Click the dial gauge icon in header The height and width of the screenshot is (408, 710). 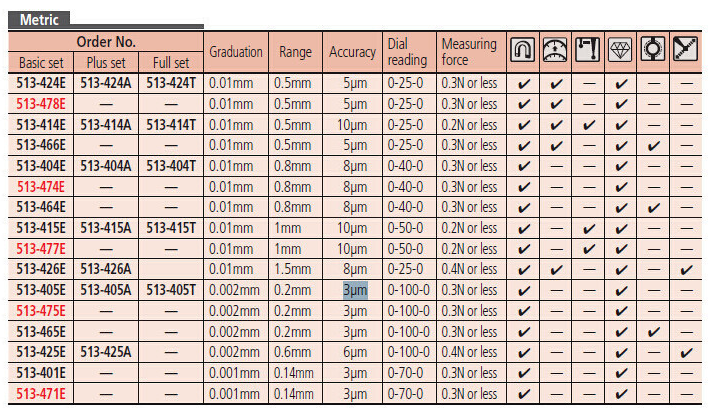click(555, 51)
